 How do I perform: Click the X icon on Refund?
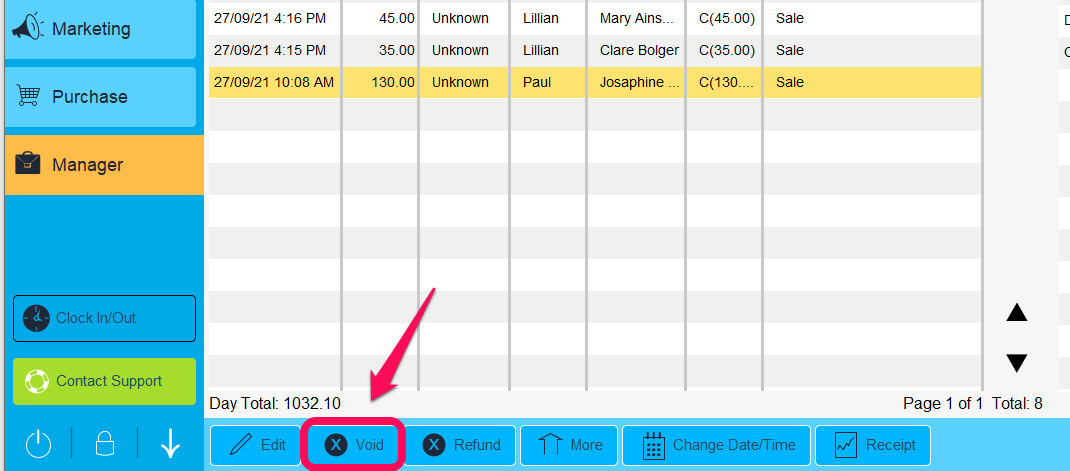(434, 445)
